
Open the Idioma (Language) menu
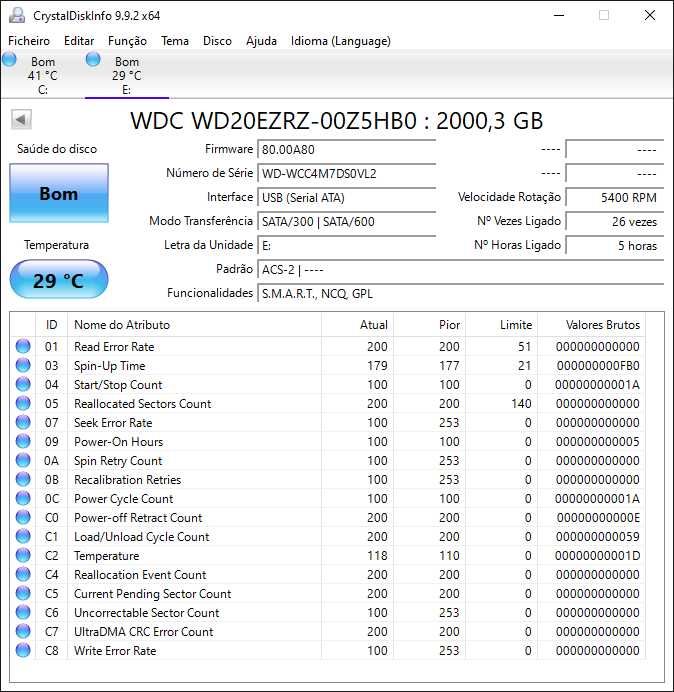[x=341, y=41]
